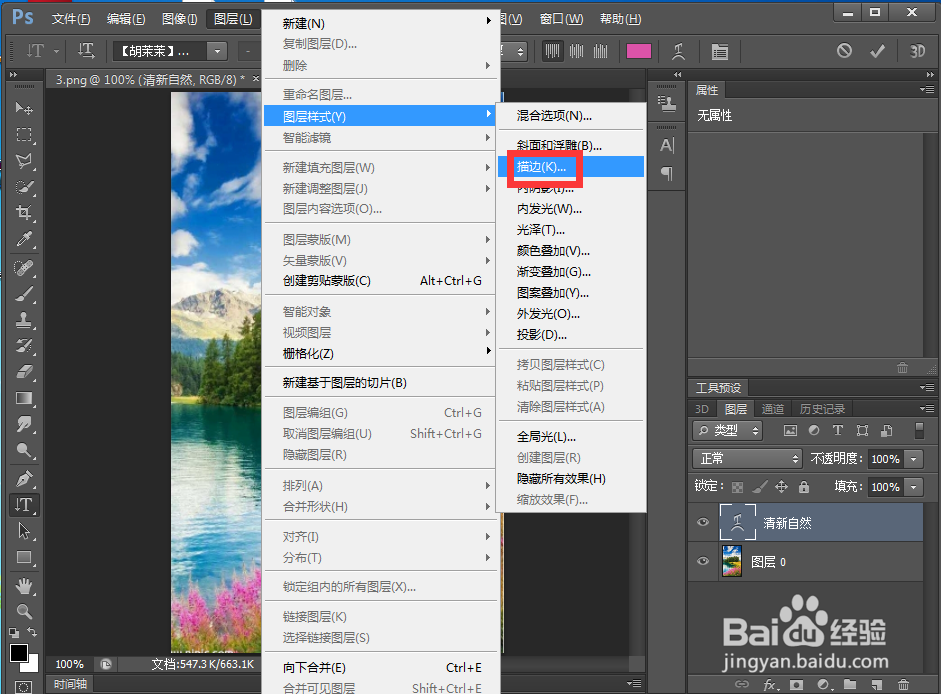Click the Link layers icon

tap(743, 684)
